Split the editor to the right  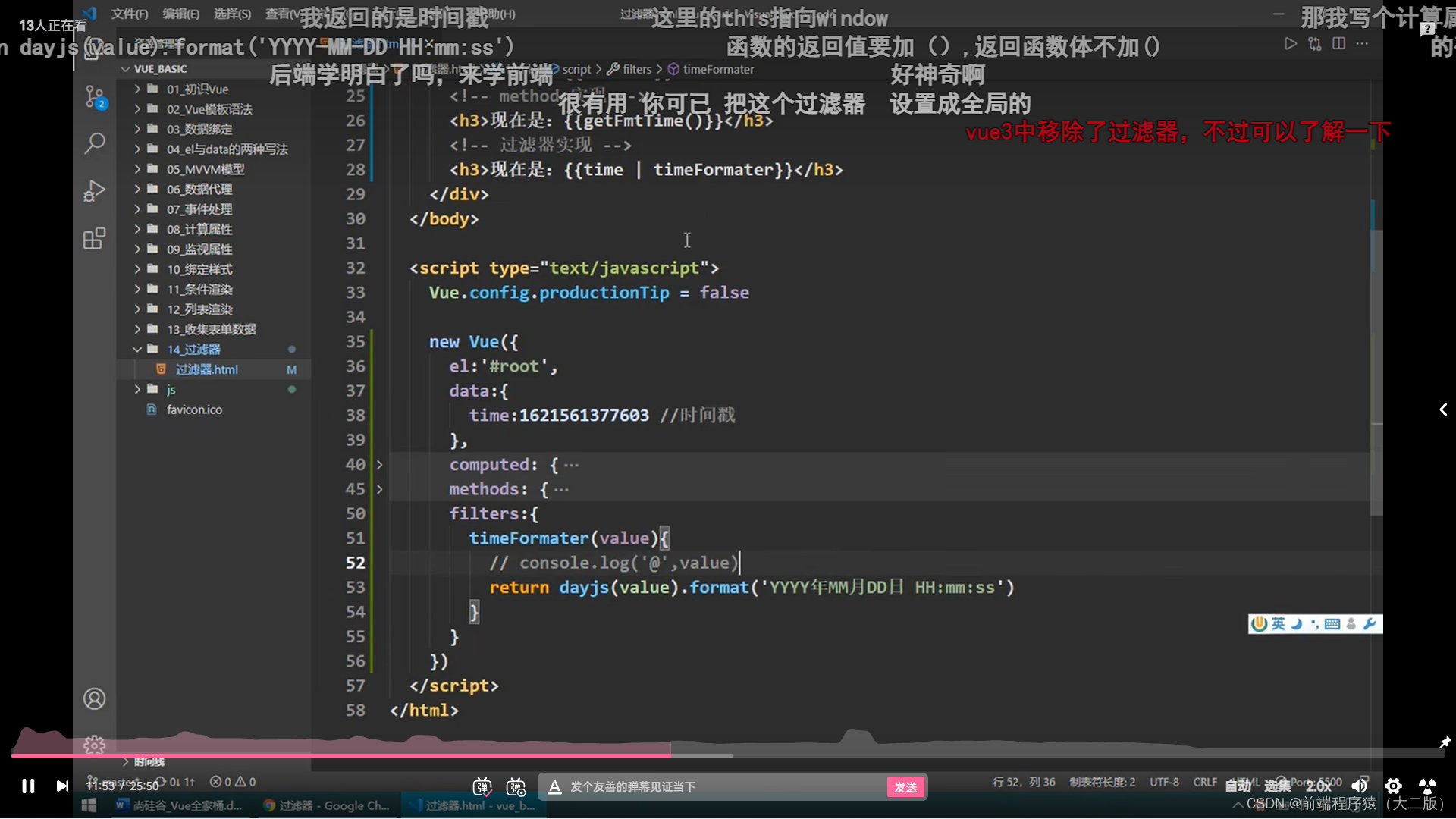(x=1339, y=44)
